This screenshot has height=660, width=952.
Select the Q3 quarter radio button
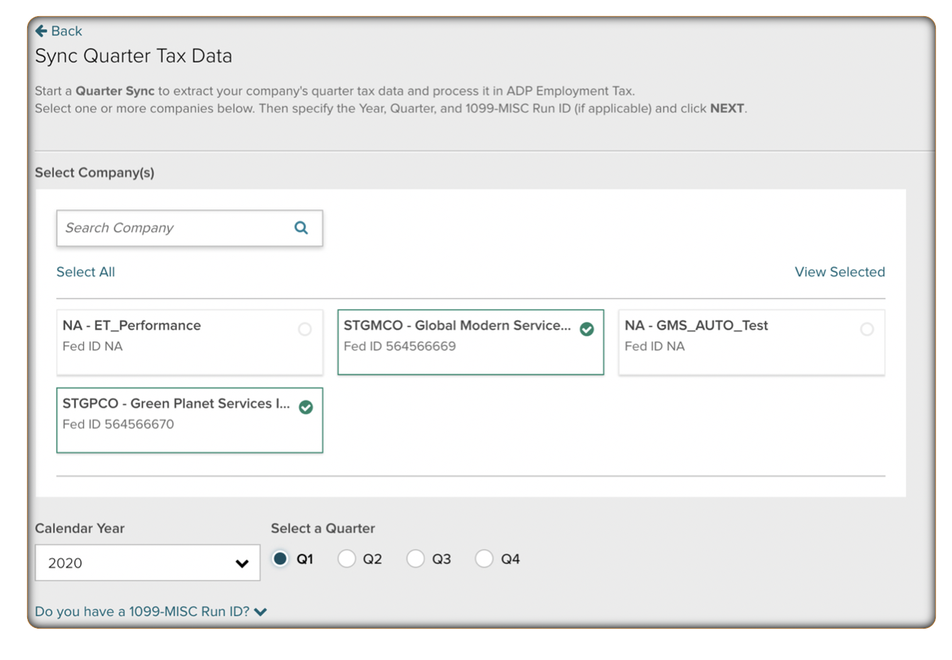416,559
